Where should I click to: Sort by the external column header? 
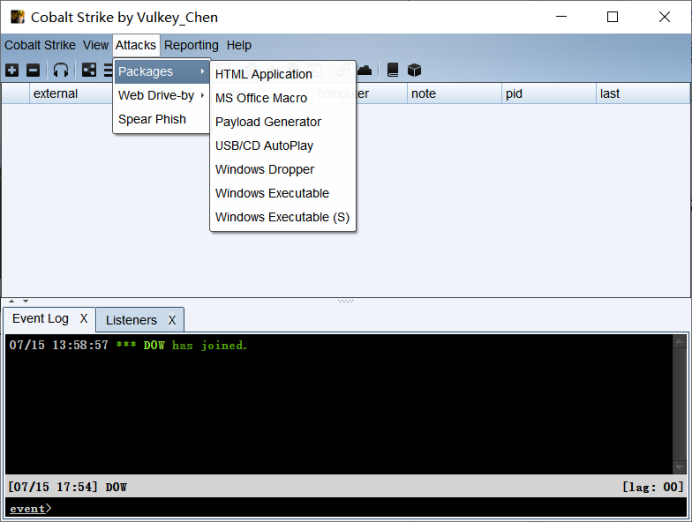tap(71, 94)
